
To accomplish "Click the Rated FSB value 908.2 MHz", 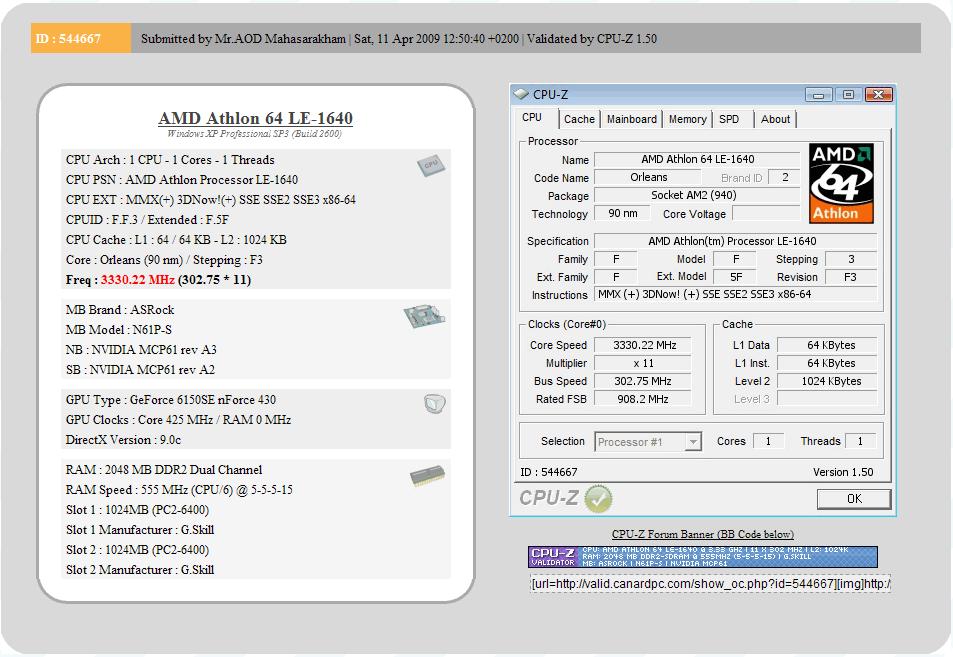I will (642, 399).
